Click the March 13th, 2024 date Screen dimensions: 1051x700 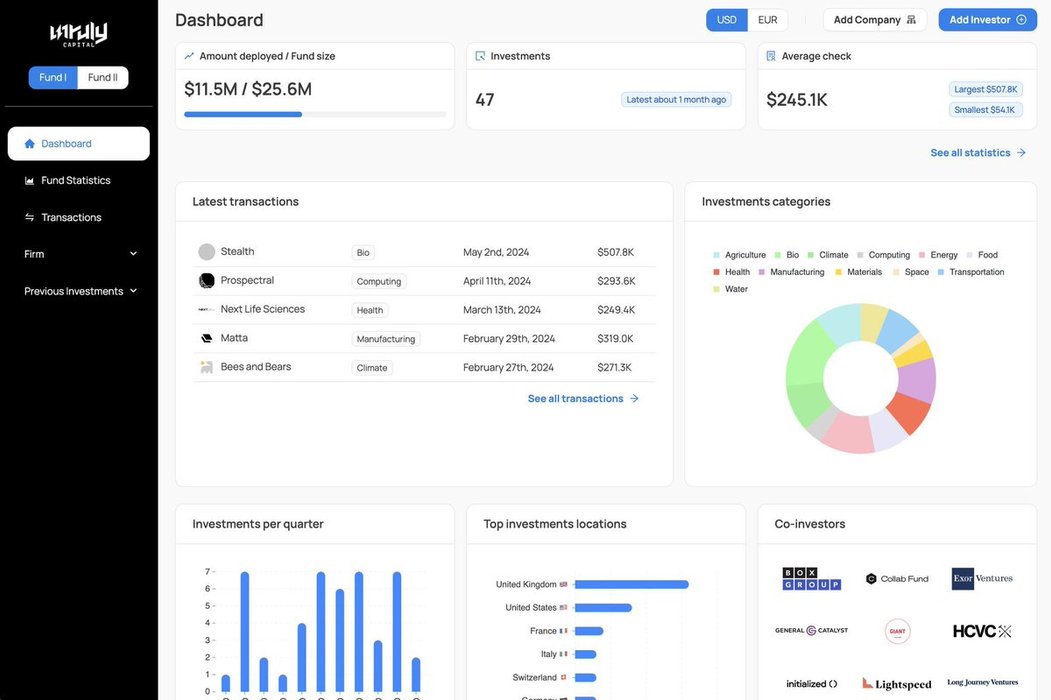pos(502,310)
